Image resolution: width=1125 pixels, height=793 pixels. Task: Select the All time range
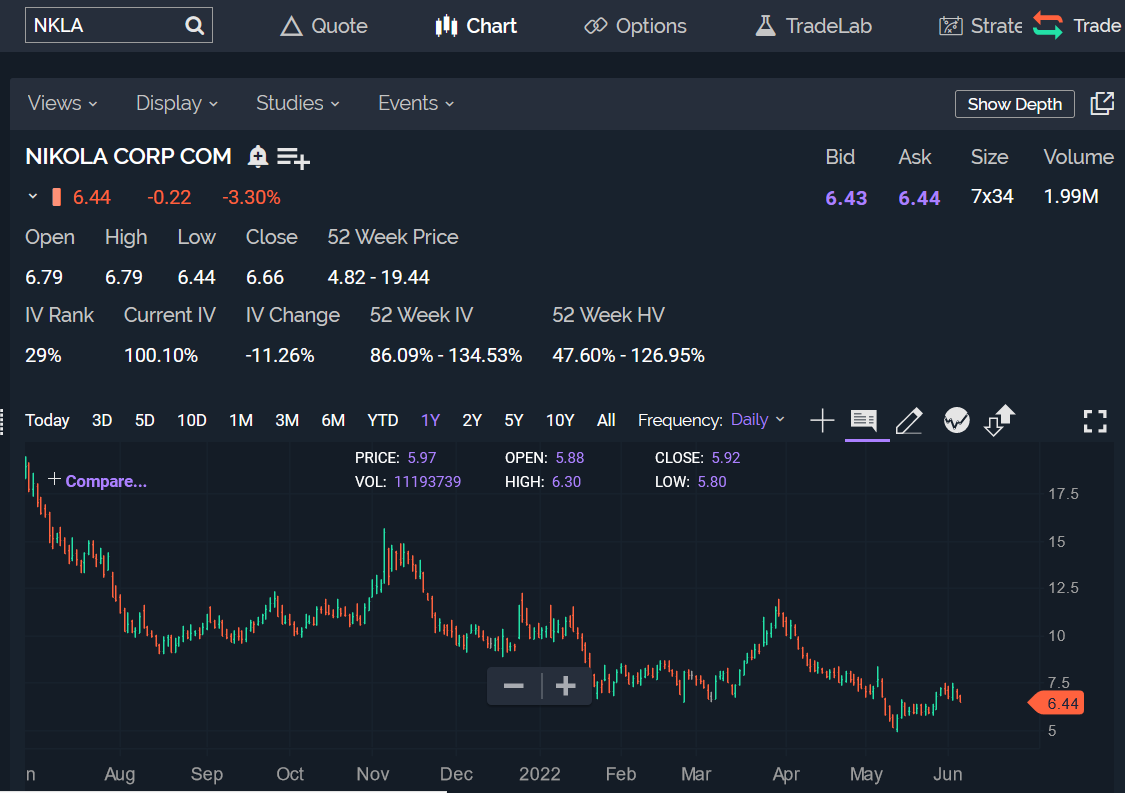[606, 420]
